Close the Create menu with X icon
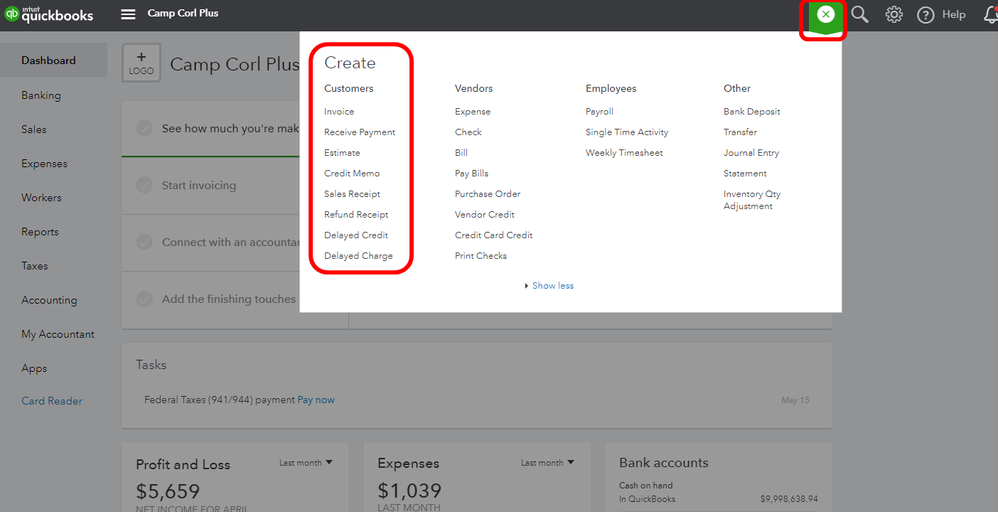The image size is (998, 512). pyautogui.click(x=825, y=14)
